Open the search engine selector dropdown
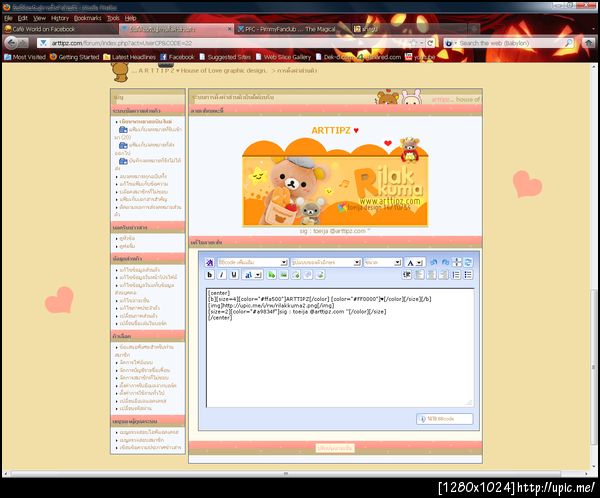The width and height of the screenshot is (600, 498). (x=450, y=43)
